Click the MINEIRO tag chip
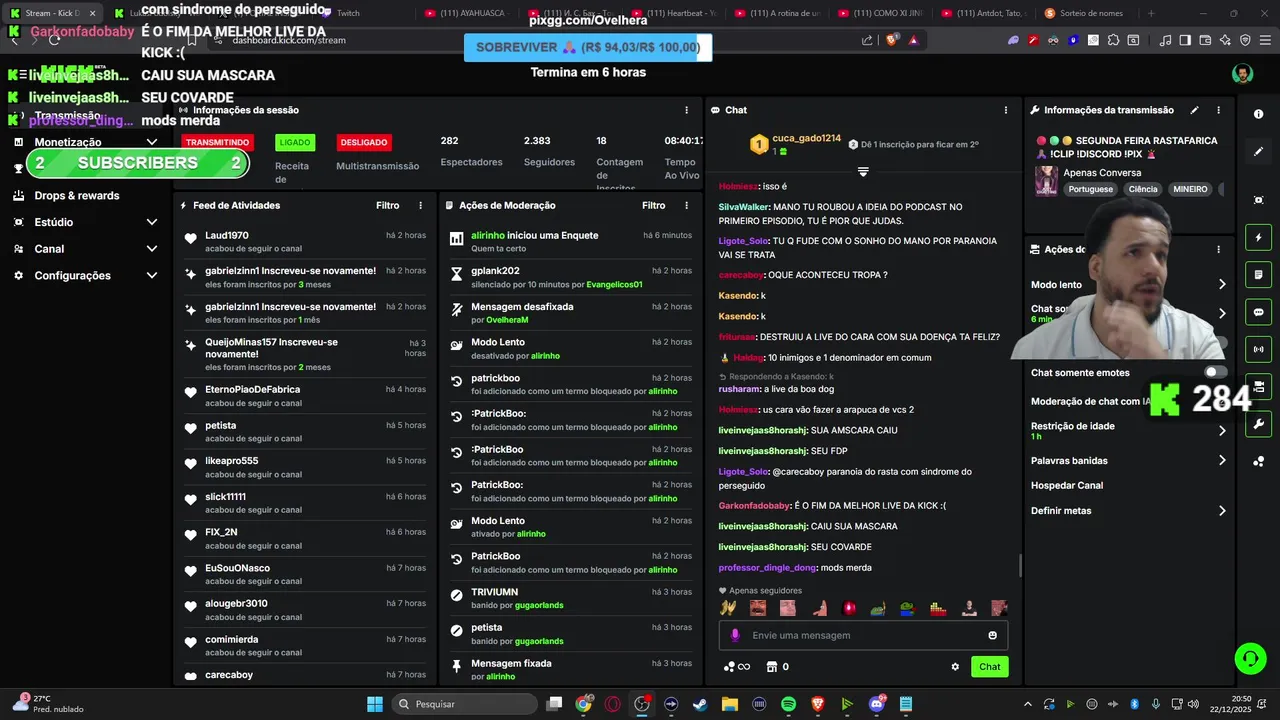The image size is (1280, 720). 1190,189
